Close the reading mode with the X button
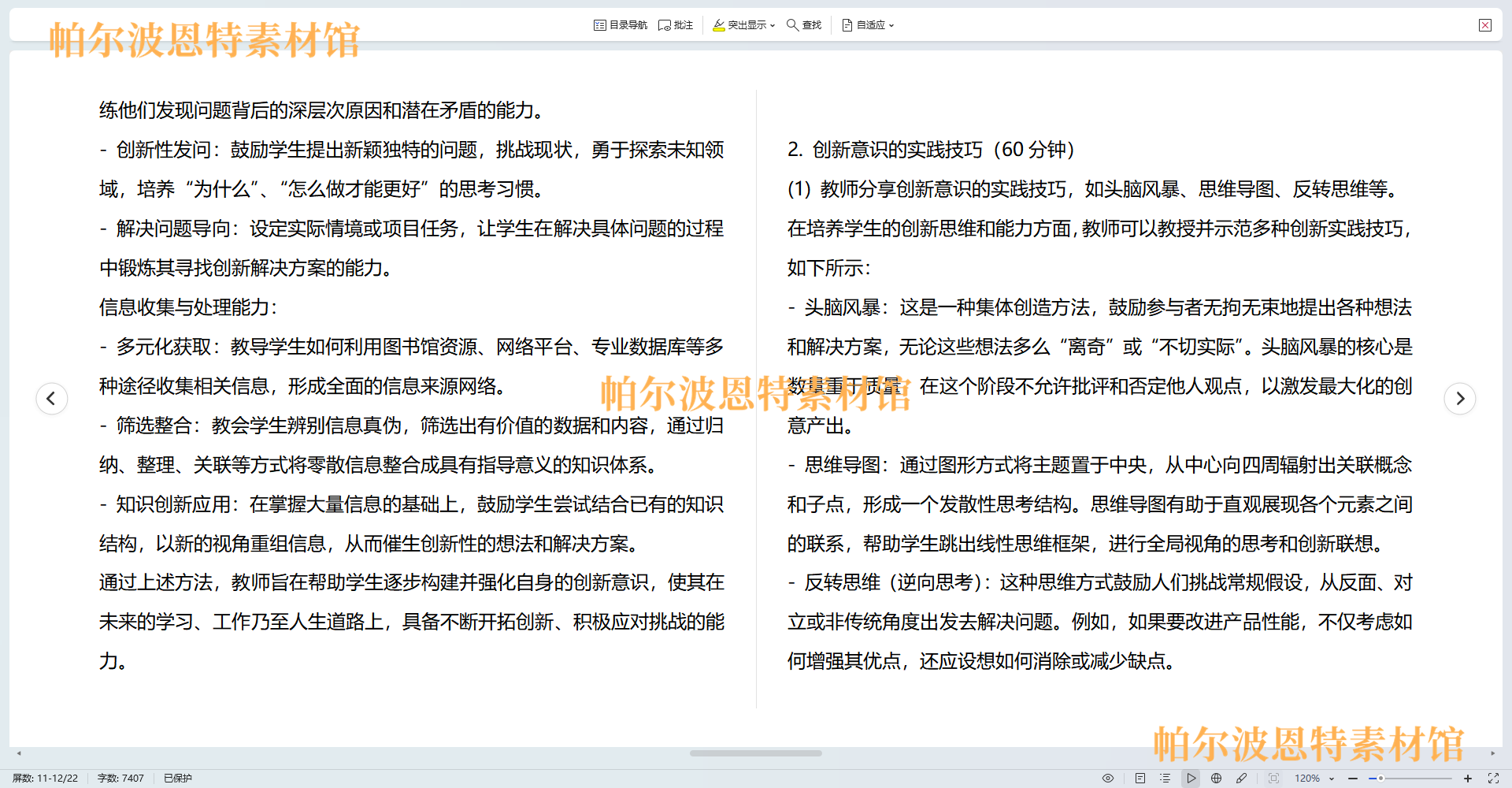1512x788 pixels. [1485, 25]
